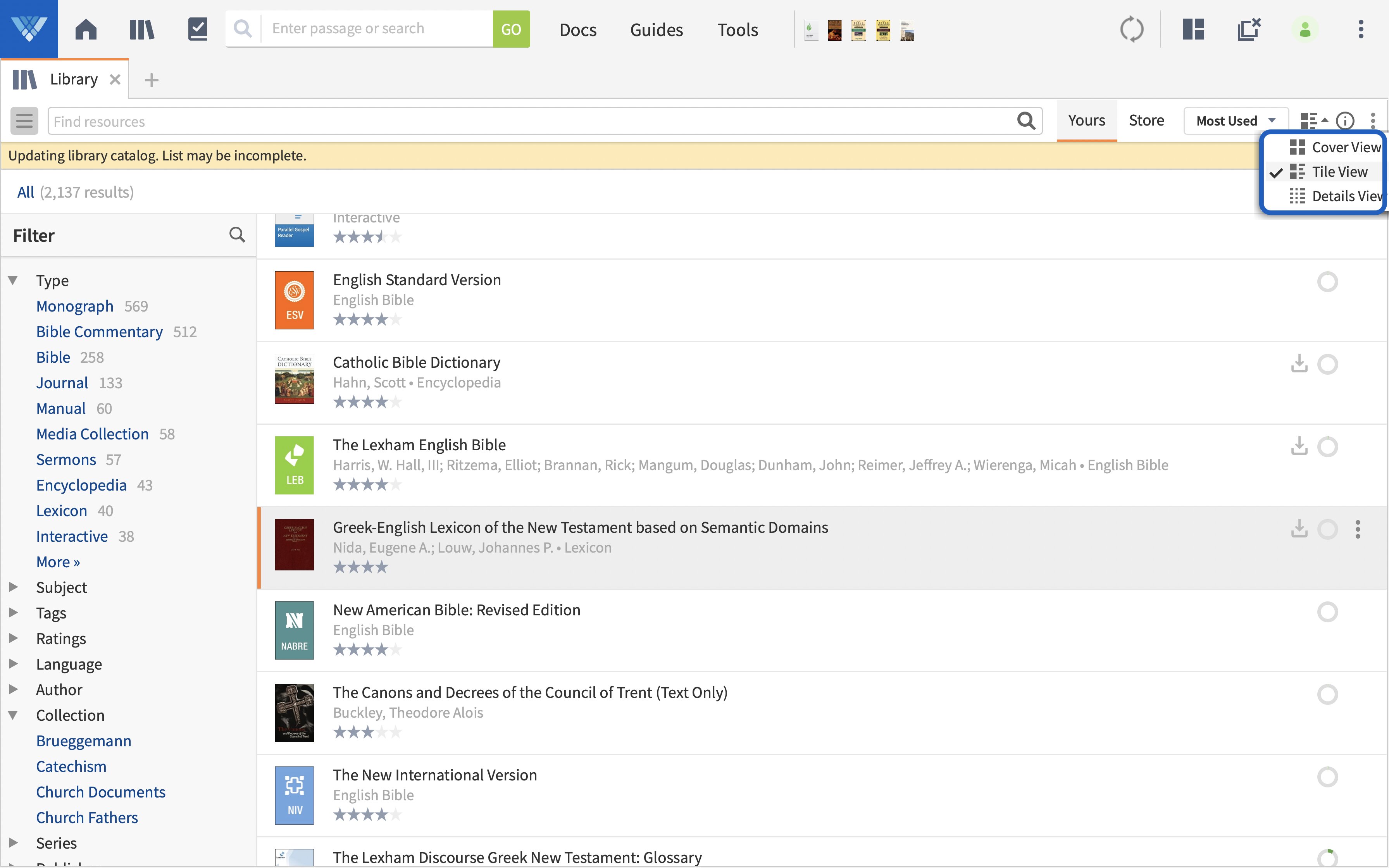The height and width of the screenshot is (868, 1389).
Task: Download the Greek-English Lexicon resource
Action: (x=1299, y=529)
